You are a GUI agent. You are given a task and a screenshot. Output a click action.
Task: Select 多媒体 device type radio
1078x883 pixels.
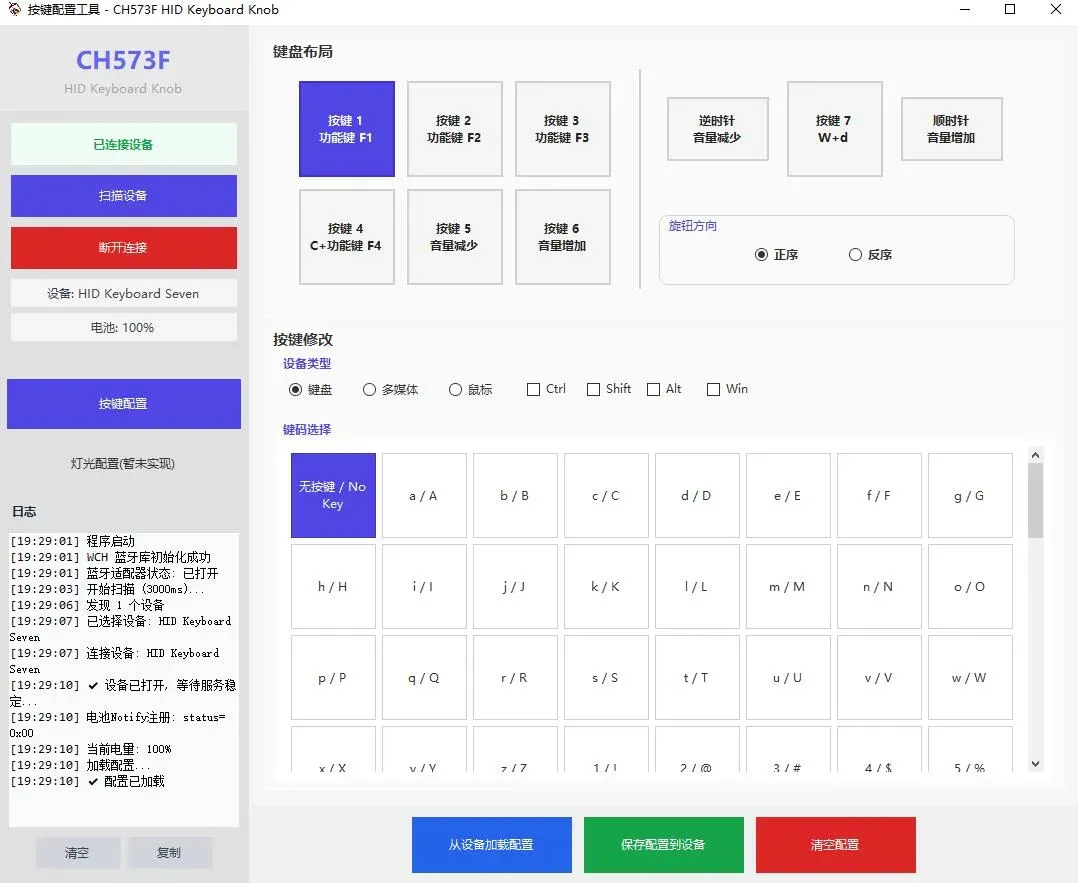pyautogui.click(x=390, y=390)
